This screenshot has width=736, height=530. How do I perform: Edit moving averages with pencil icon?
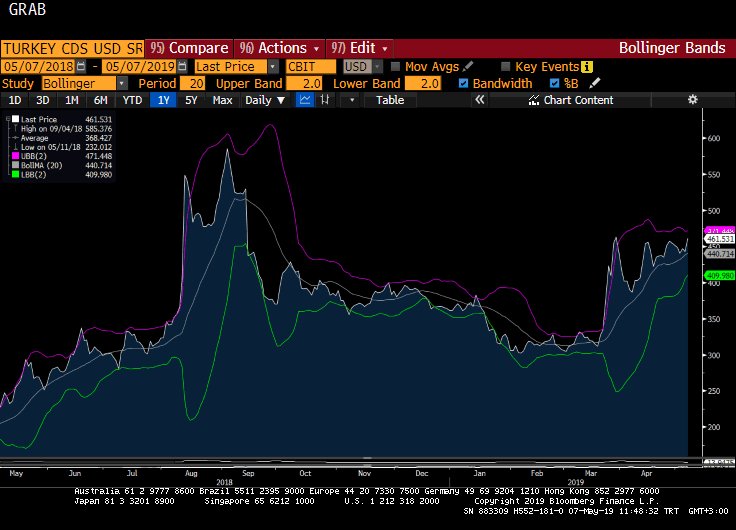[468, 67]
